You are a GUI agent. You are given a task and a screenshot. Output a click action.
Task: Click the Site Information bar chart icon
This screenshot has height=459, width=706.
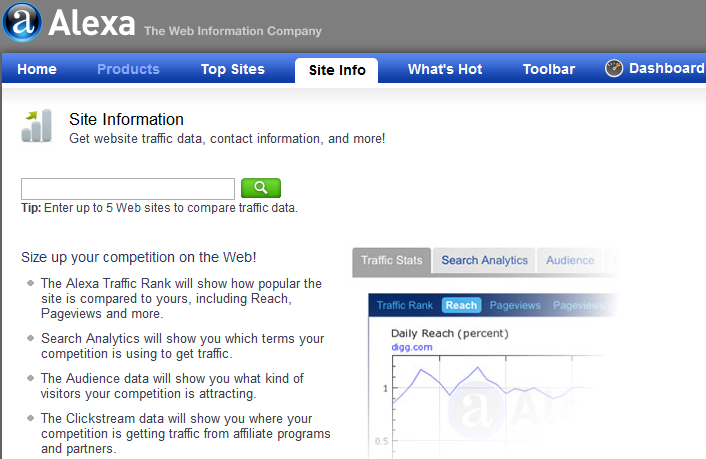click(x=36, y=126)
